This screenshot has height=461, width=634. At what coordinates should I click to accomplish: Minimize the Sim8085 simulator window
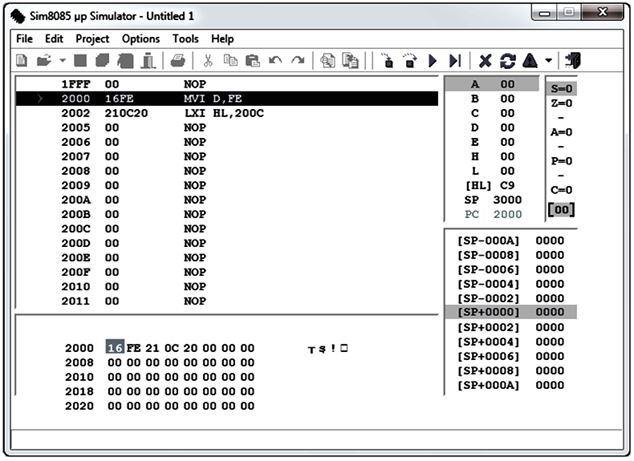point(544,13)
